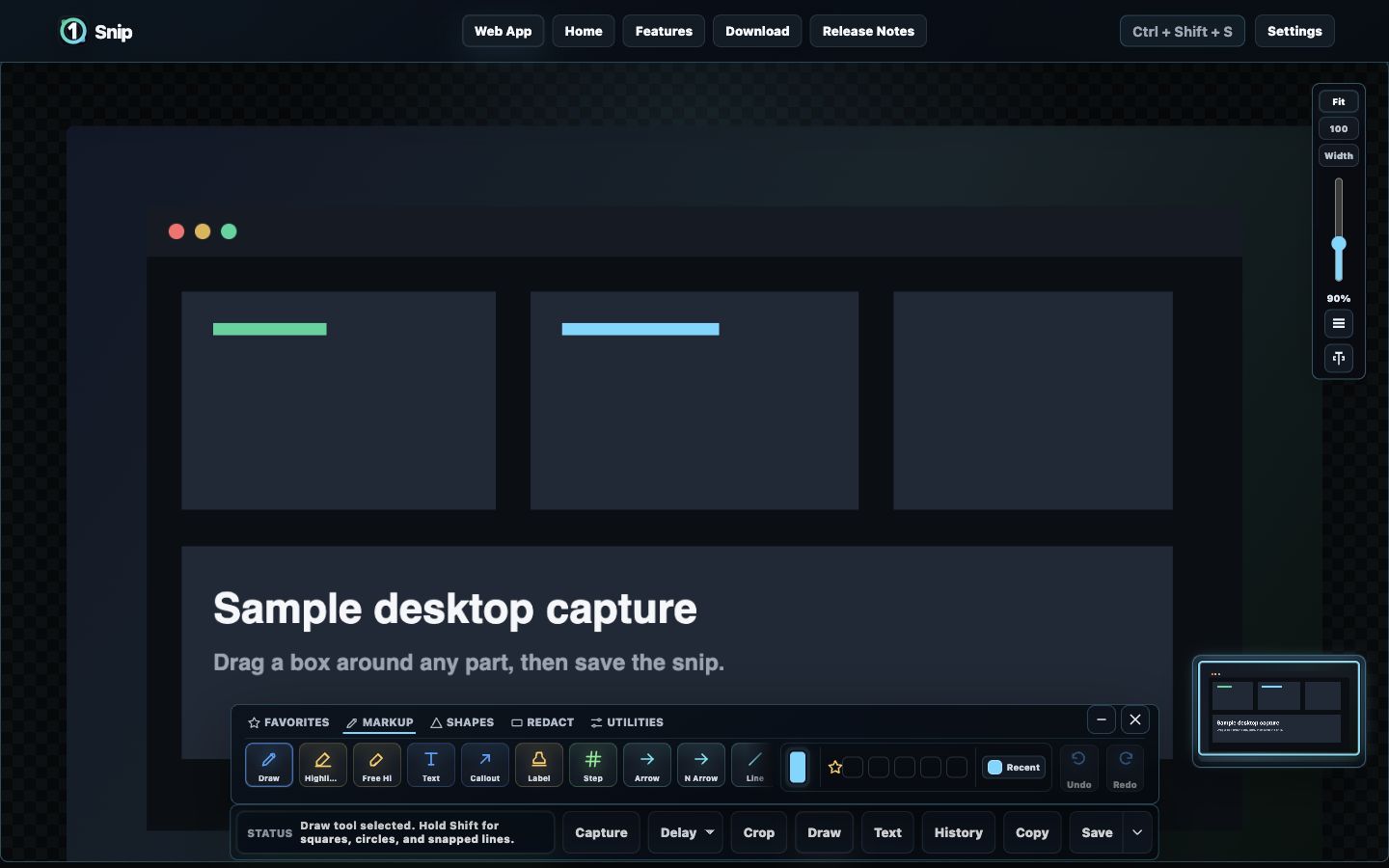The width and height of the screenshot is (1389, 868).
Task: Set zoom to Fit
Action: (1339, 101)
